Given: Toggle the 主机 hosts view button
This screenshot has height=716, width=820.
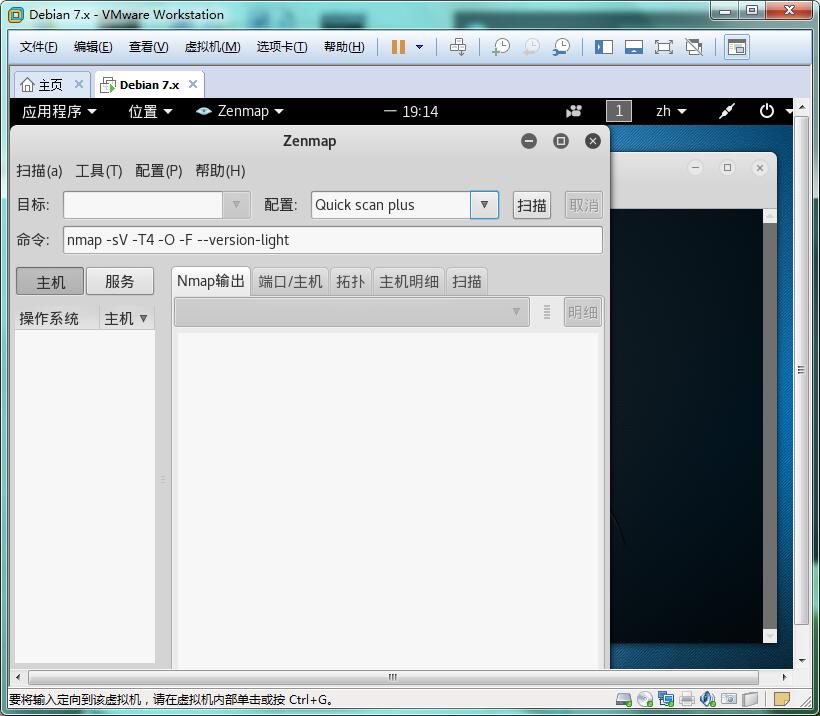Looking at the screenshot, I should point(50,282).
